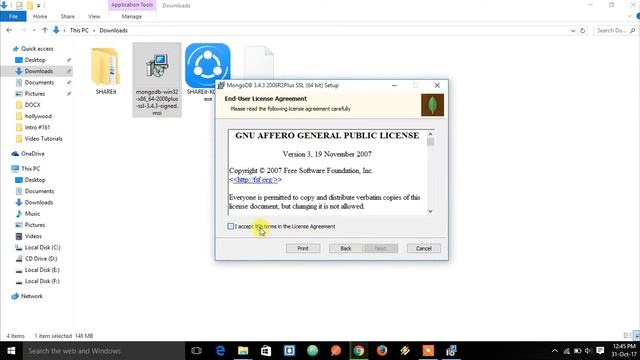The width and height of the screenshot is (640, 360).
Task: Select This PC in navigation pane
Action: (30, 169)
